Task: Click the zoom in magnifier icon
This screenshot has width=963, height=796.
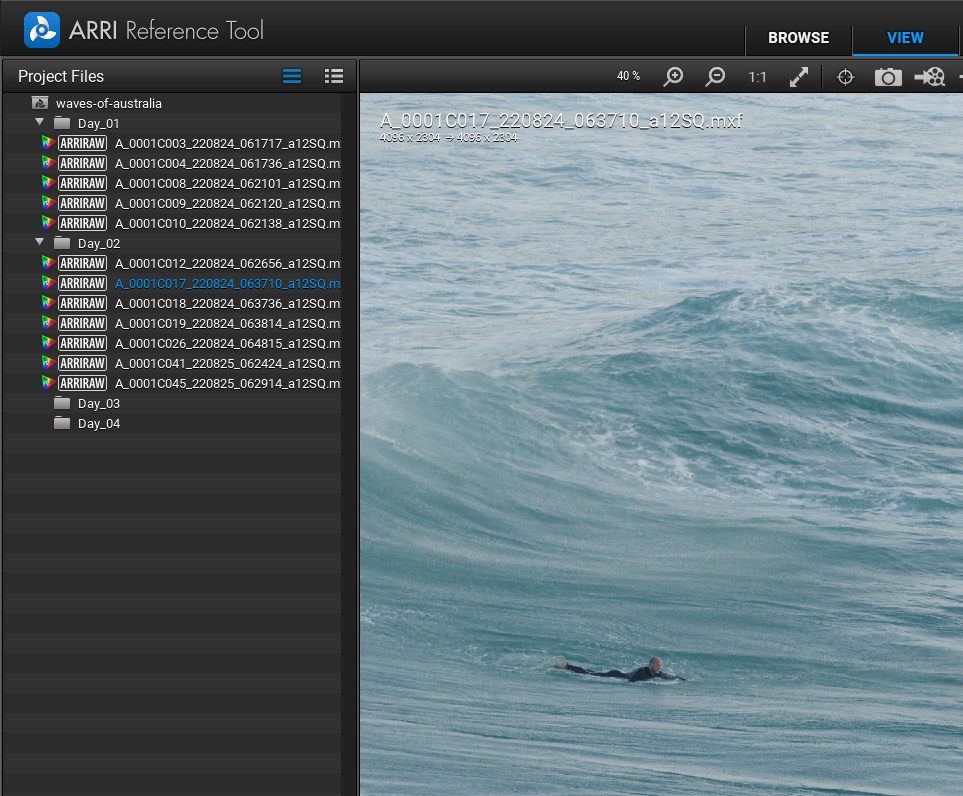Action: point(674,77)
